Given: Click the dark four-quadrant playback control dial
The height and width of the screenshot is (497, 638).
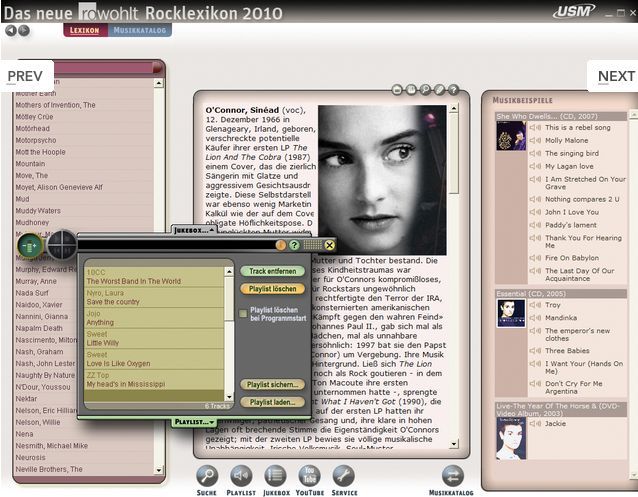Looking at the screenshot, I should tap(61, 245).
